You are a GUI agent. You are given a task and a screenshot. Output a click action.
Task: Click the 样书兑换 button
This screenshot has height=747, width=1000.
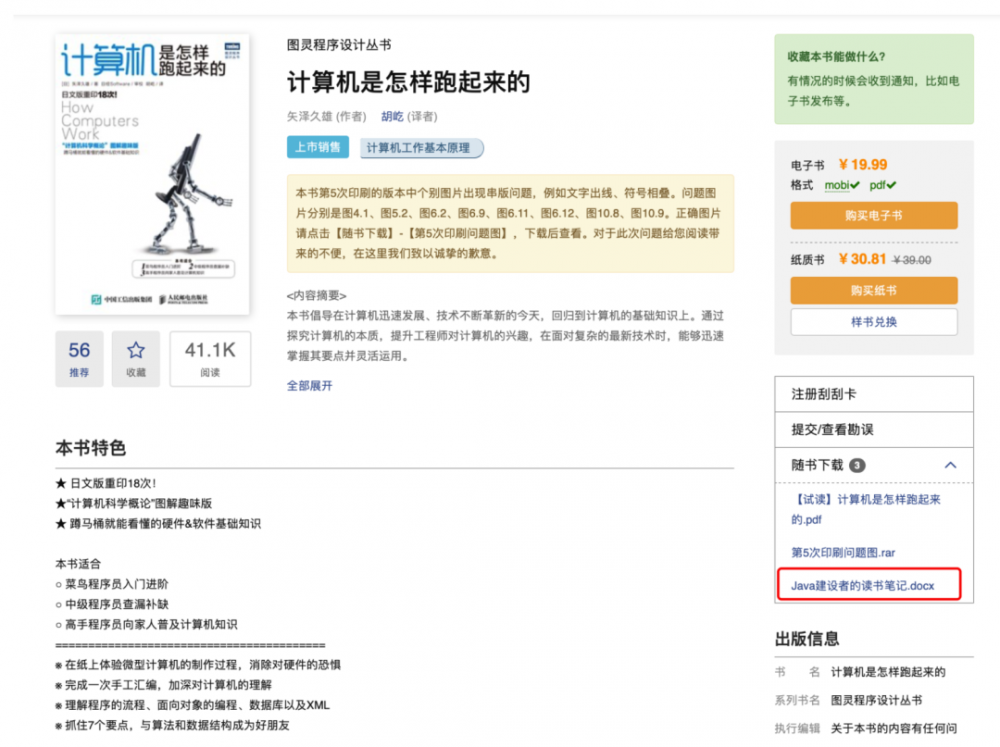[x=873, y=322]
